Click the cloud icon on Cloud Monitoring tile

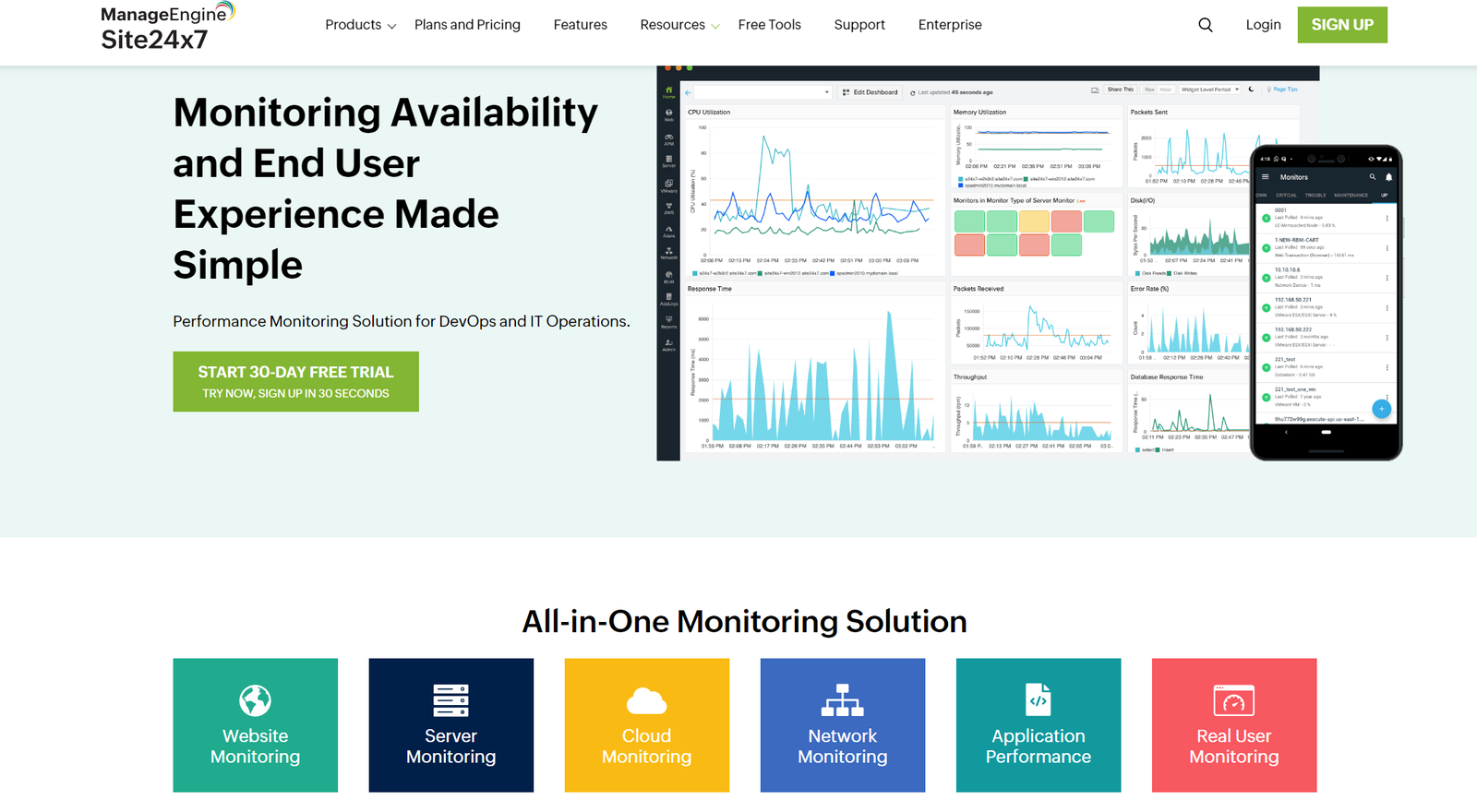pyautogui.click(x=646, y=701)
